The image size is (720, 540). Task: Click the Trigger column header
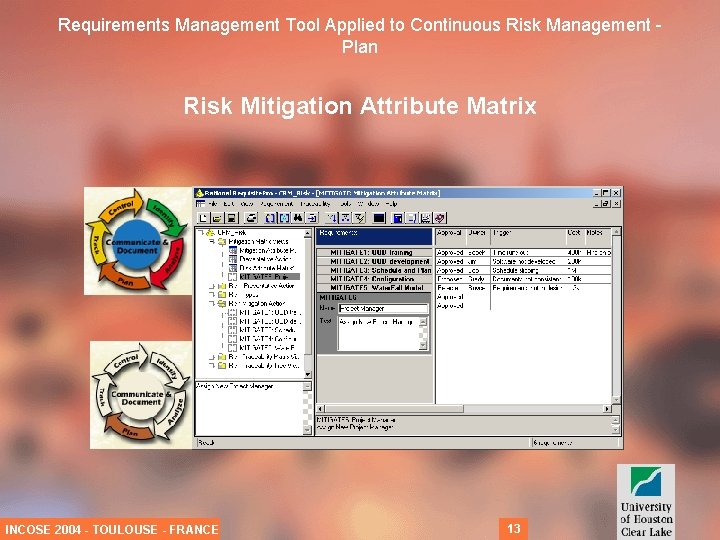click(529, 236)
